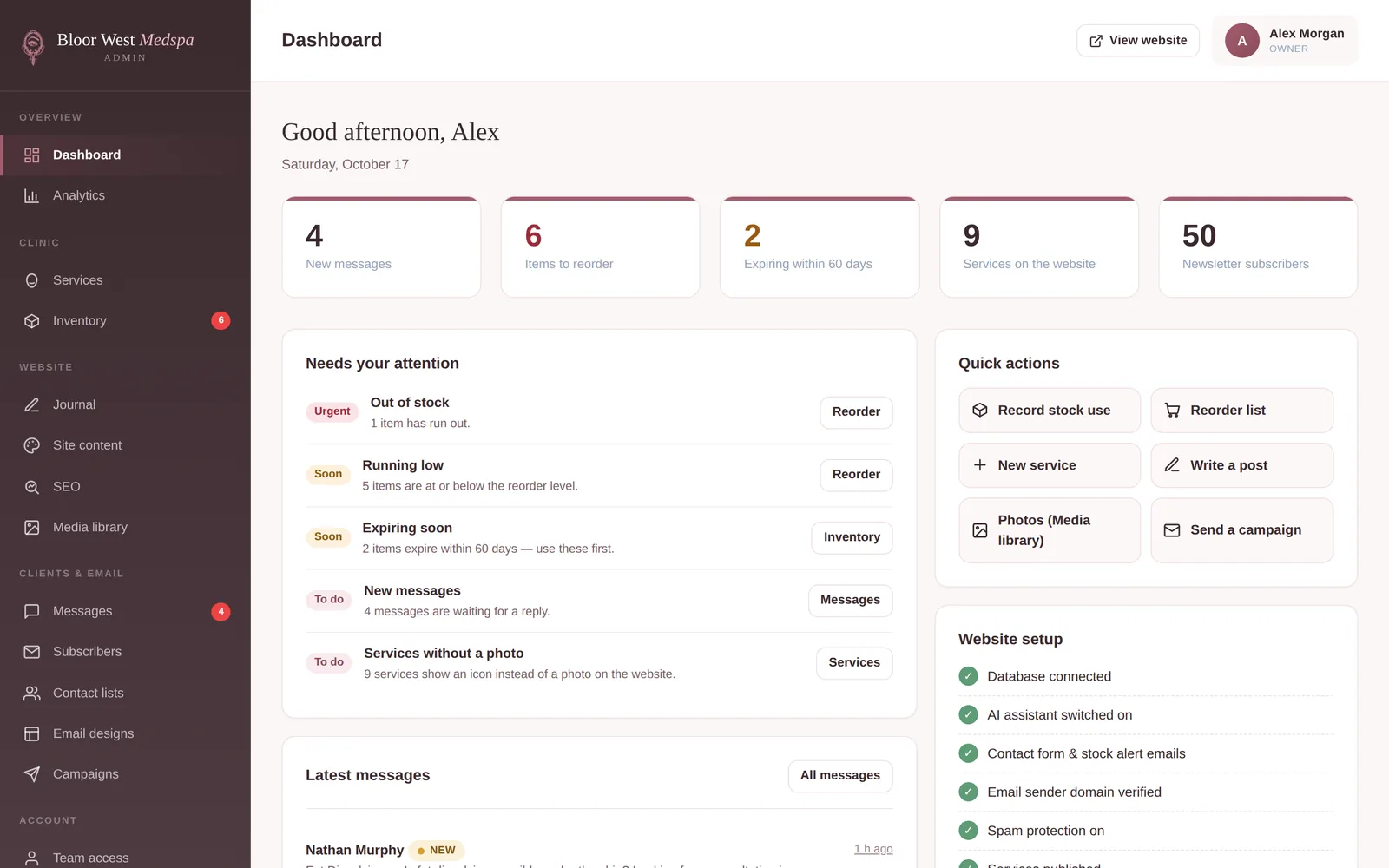This screenshot has height=868, width=1389.
Task: Click the Newsletter subscribers stat card
Action: [x=1258, y=247]
